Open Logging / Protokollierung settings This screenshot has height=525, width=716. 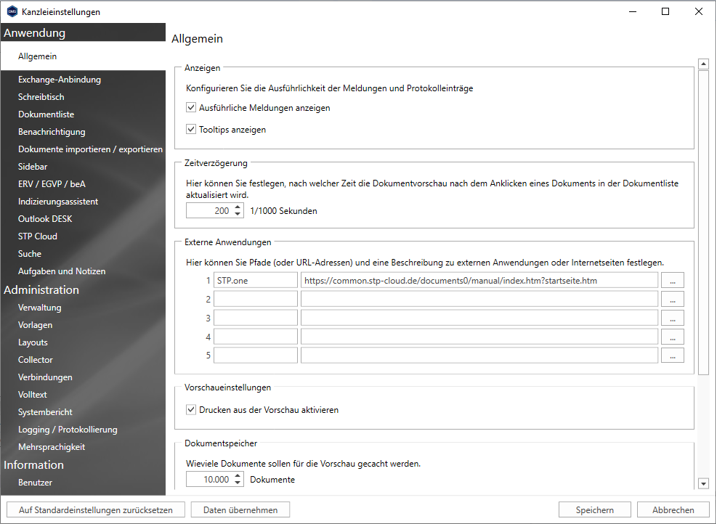coord(68,430)
